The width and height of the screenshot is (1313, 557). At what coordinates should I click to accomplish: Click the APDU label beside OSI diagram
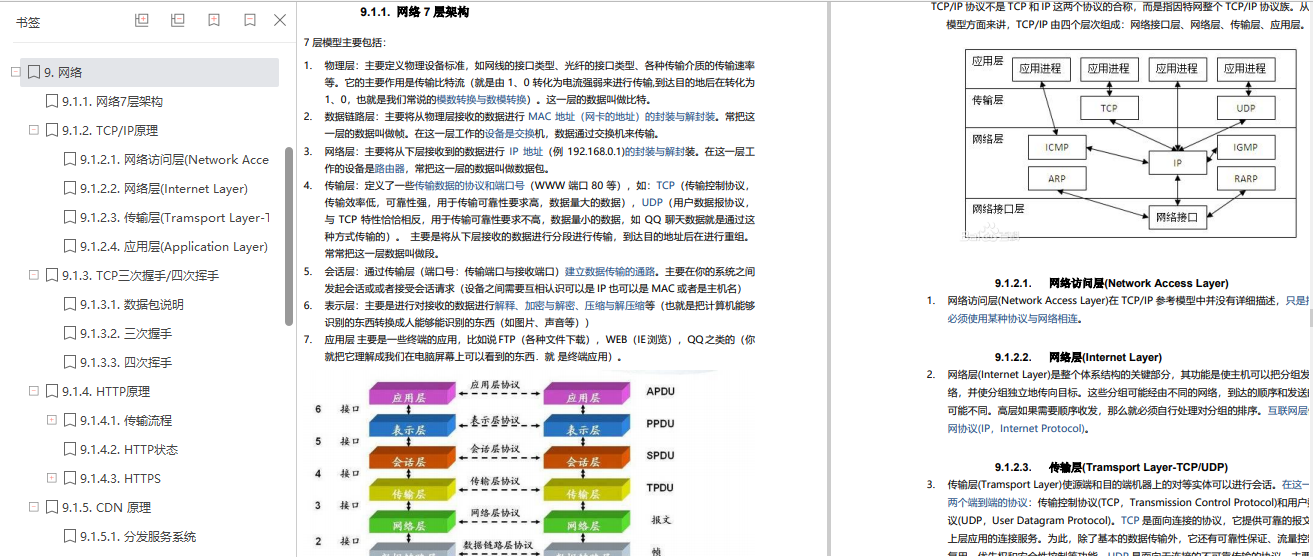661,391
